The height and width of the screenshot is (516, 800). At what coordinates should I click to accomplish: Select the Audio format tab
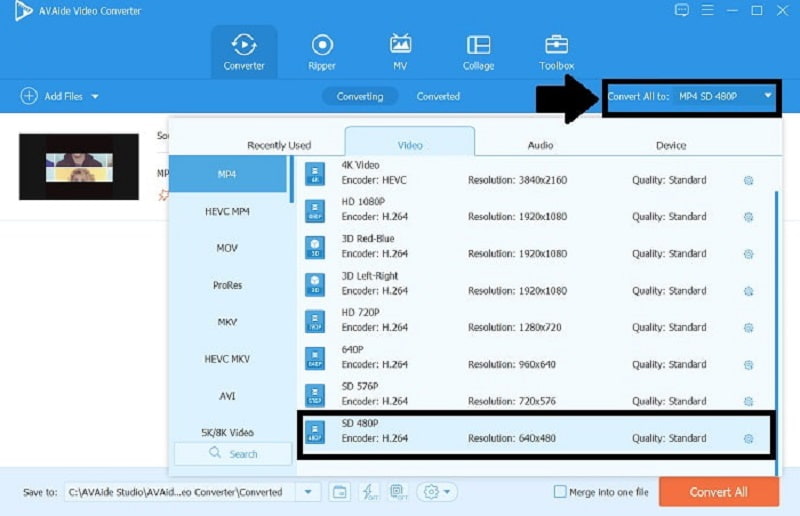[x=540, y=145]
